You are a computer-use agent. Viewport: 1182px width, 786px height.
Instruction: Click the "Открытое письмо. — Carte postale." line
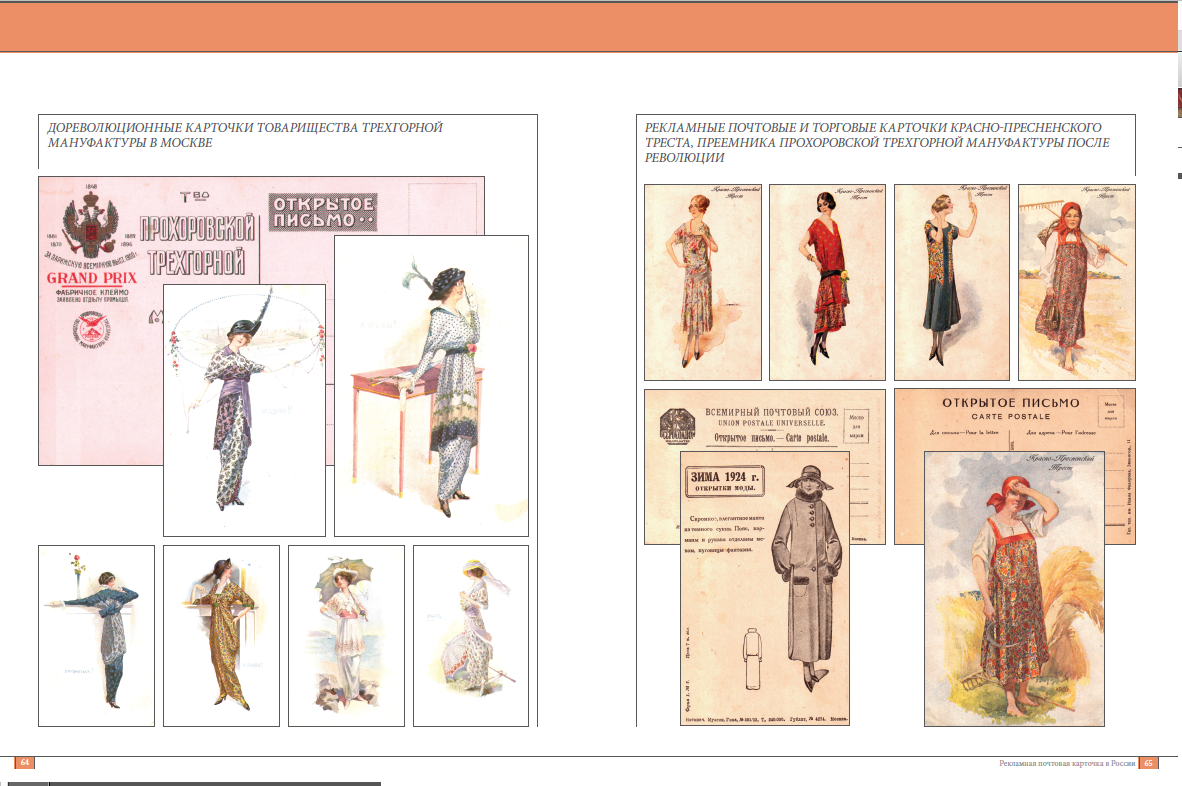coord(771,438)
